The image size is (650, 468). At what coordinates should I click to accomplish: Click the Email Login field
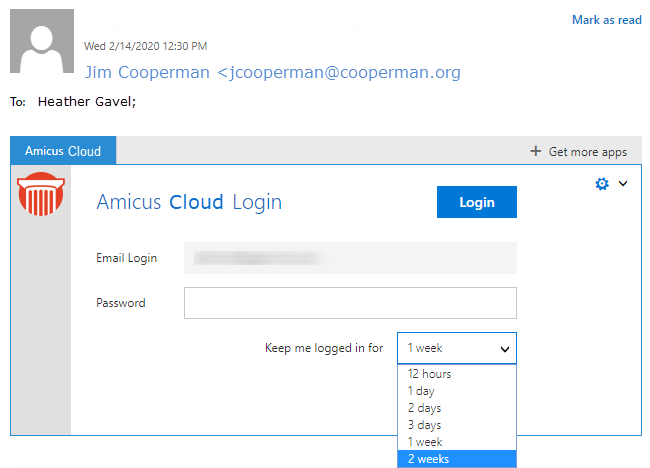350,258
